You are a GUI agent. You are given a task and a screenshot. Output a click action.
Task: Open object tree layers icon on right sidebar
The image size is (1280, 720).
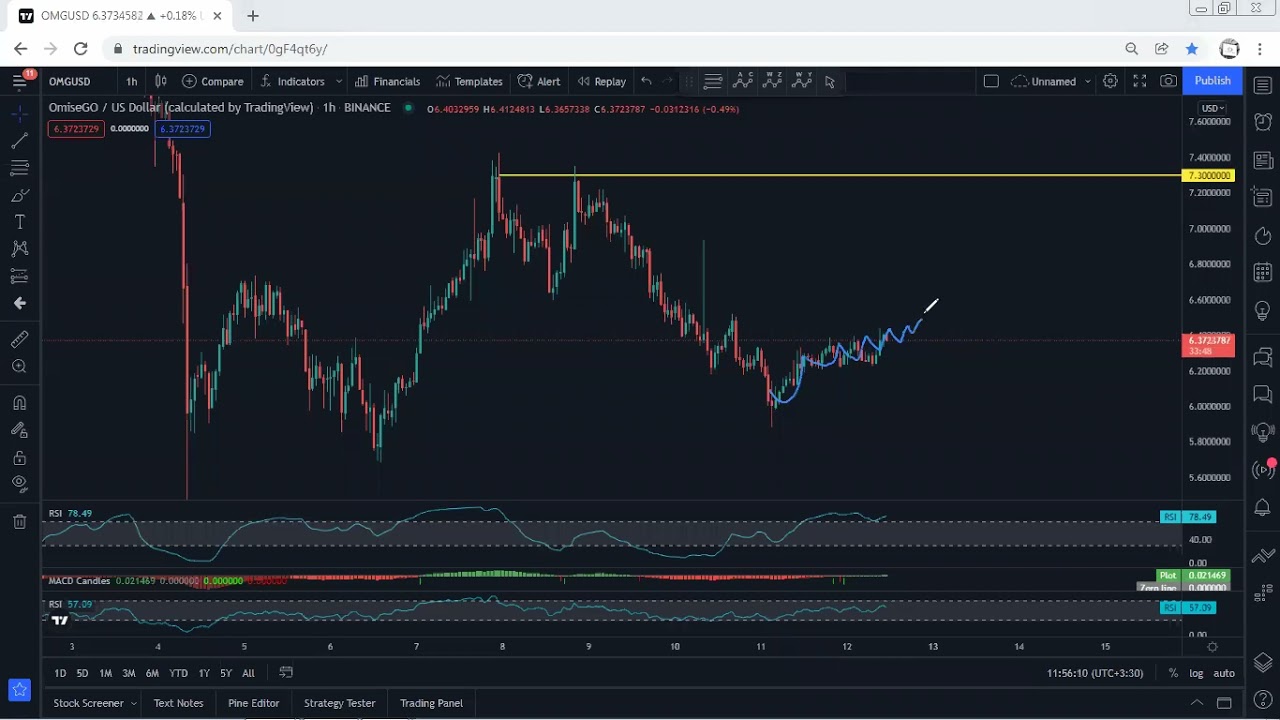(x=1262, y=663)
